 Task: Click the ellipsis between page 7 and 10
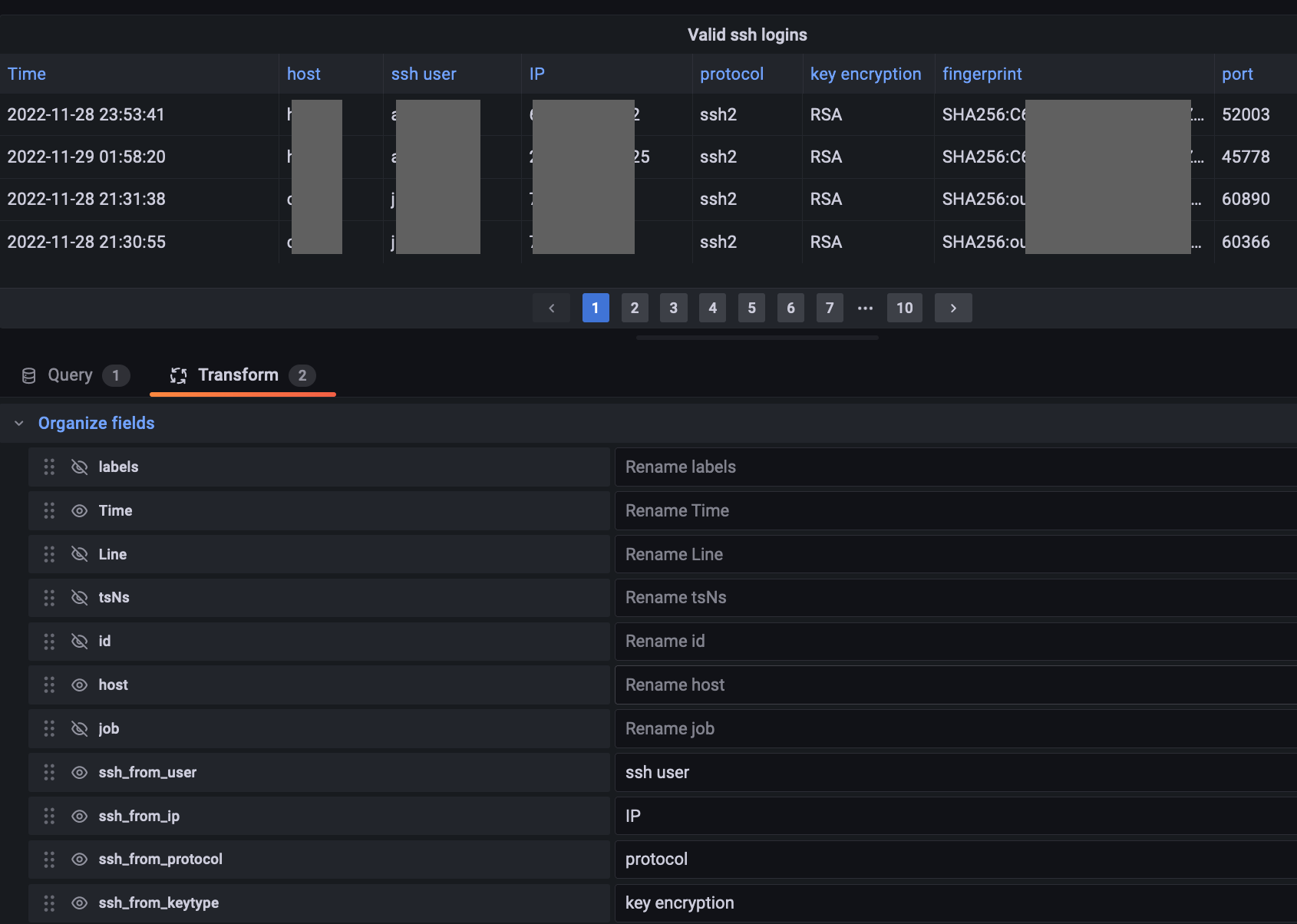866,307
